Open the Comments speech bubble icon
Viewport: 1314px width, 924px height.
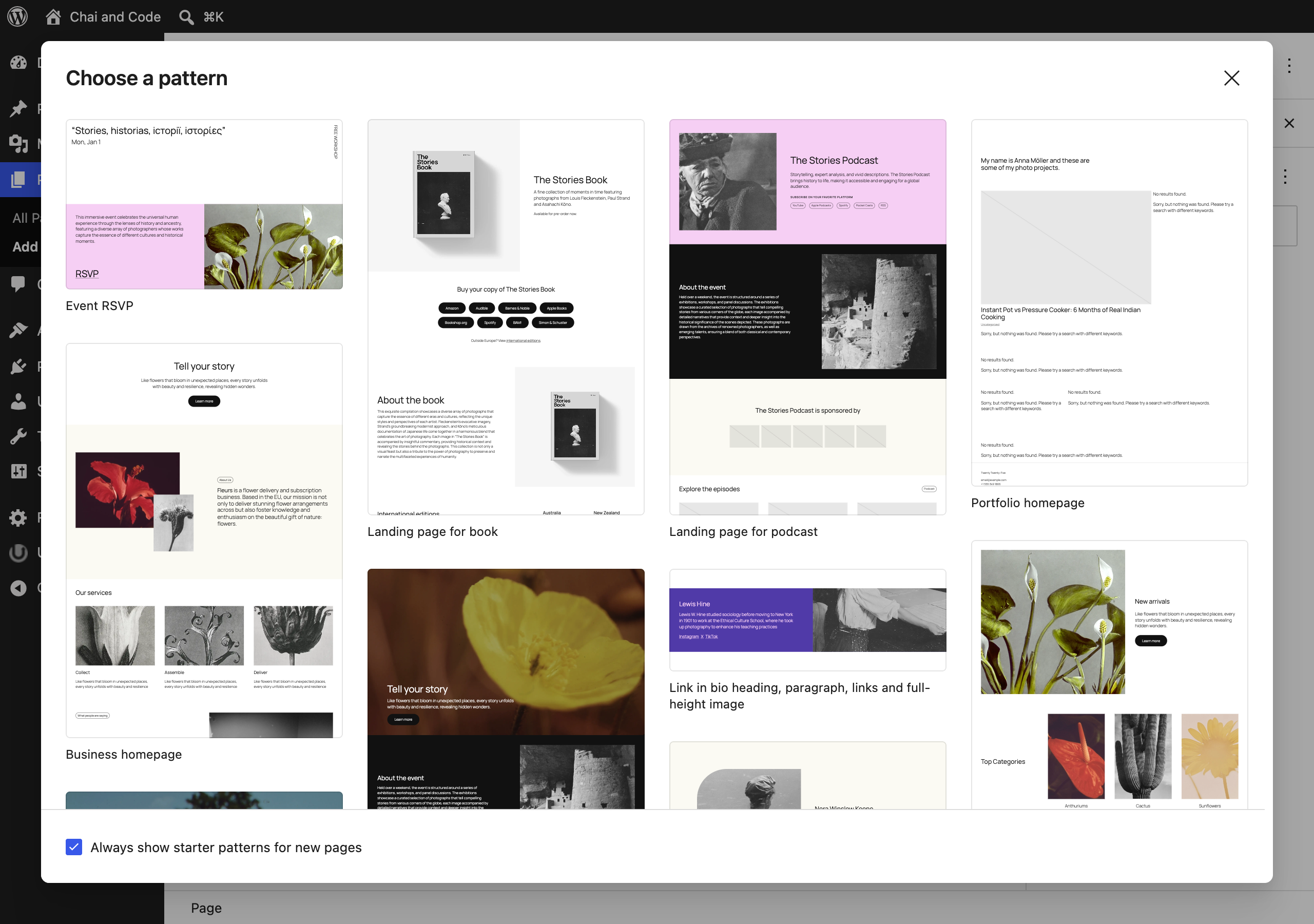coord(18,283)
